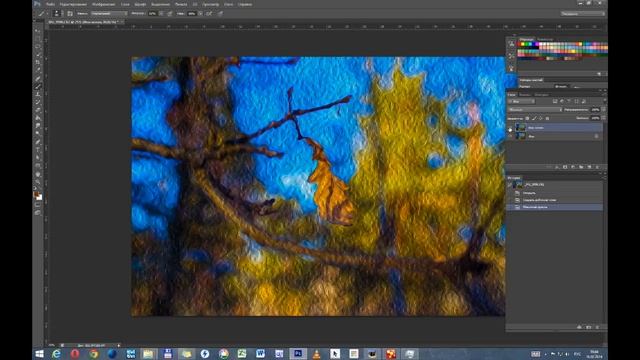Toggle the Brush panel from options bar
This screenshot has width=640, height=360.
[70, 13]
